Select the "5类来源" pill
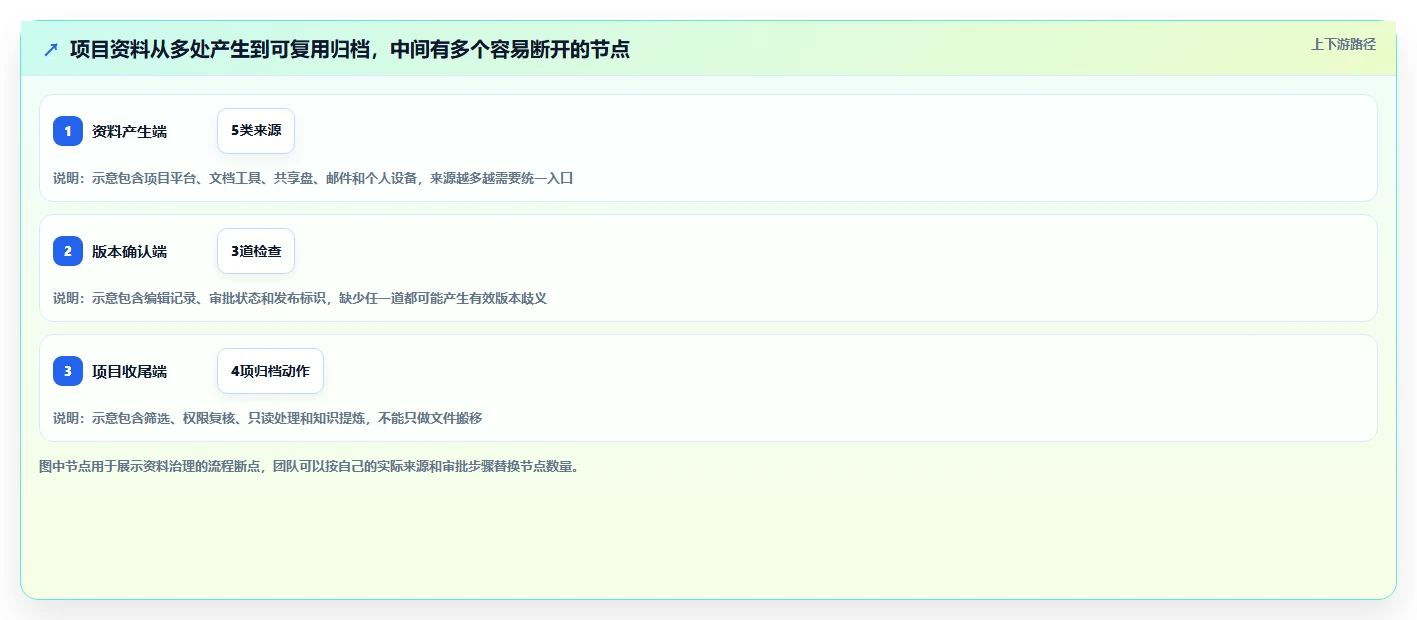Screen dimensions: 1417x620 click(256, 131)
